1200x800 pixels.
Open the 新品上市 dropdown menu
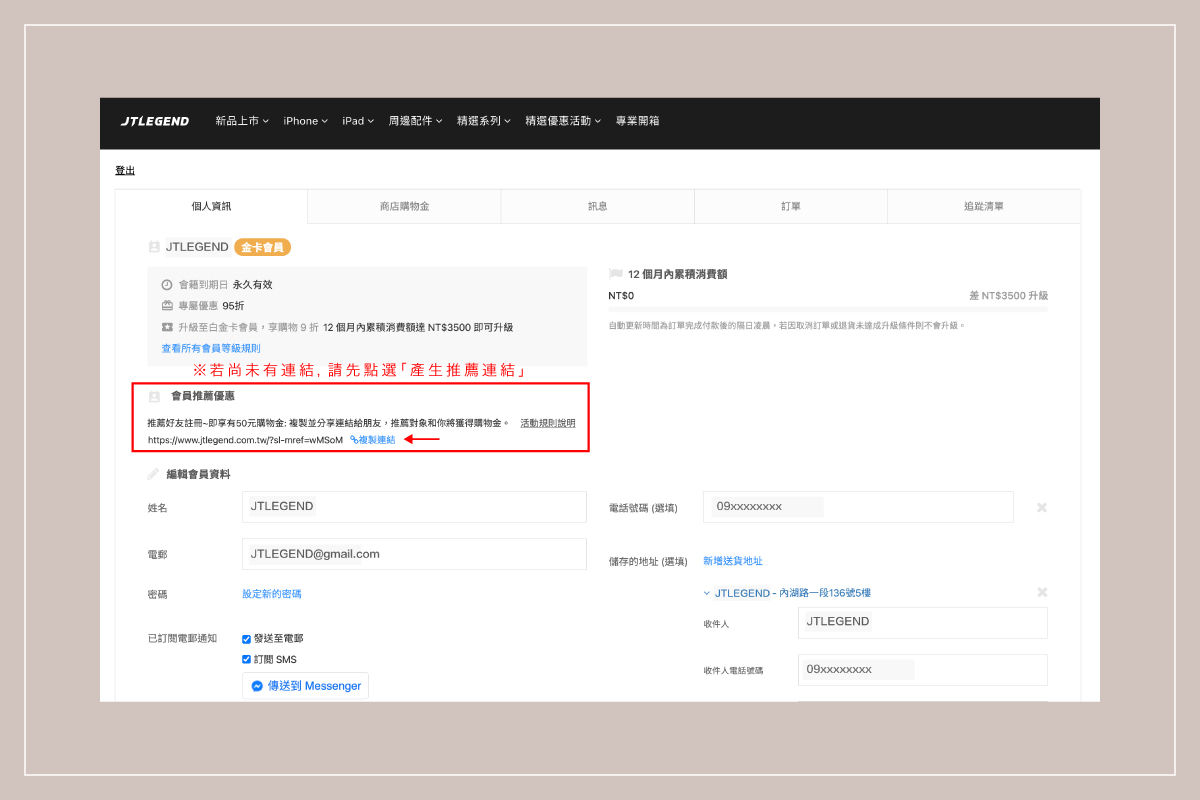[242, 121]
